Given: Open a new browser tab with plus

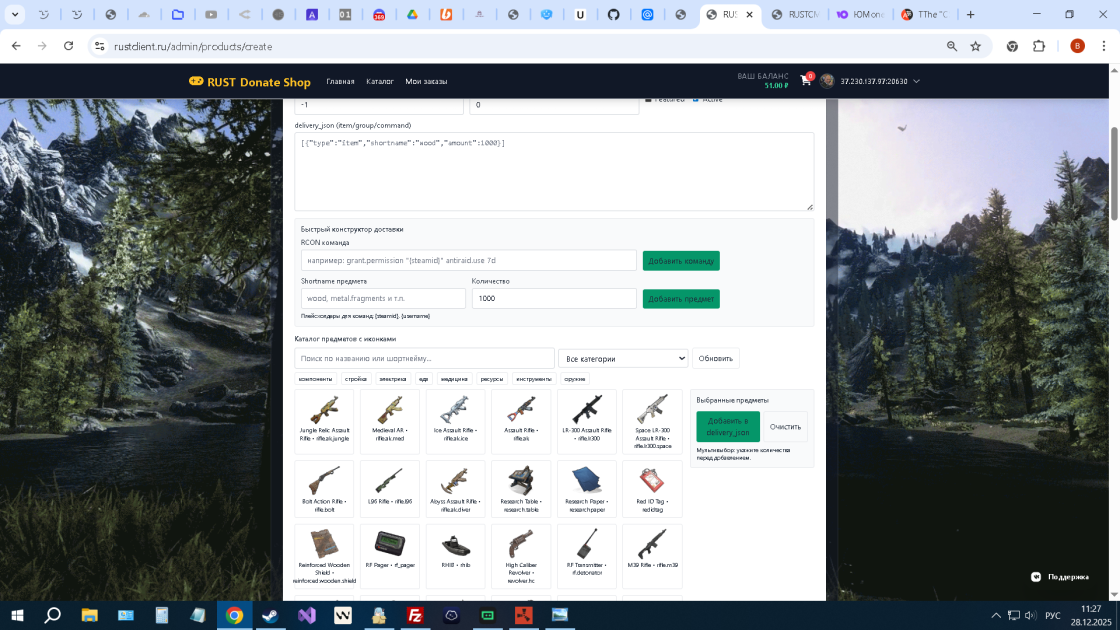Looking at the screenshot, I should [x=971, y=14].
